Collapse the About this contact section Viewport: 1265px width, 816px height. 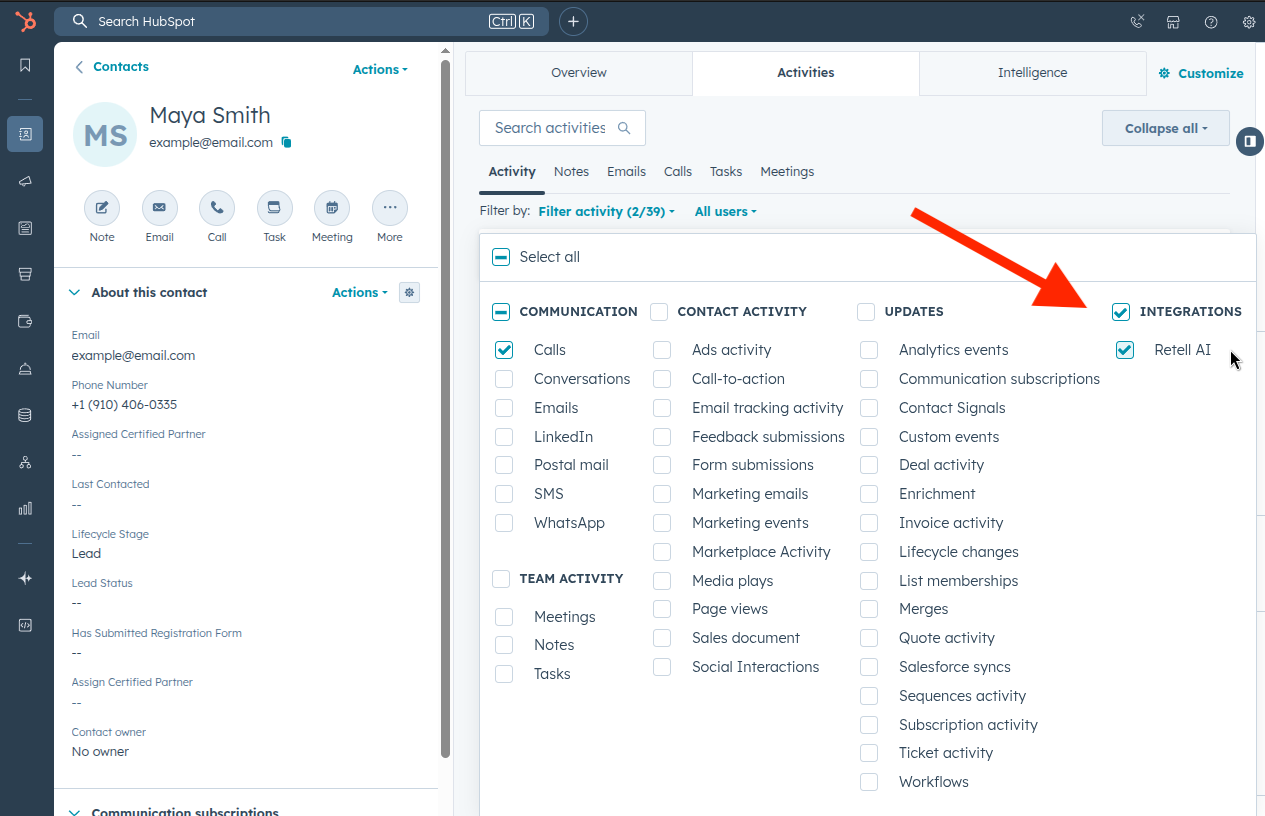pyautogui.click(x=74, y=292)
